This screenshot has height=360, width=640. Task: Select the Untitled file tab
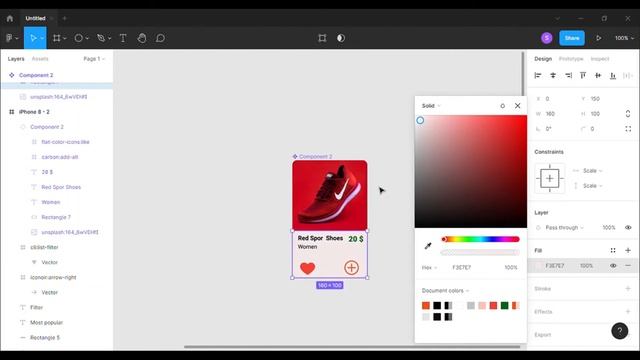point(36,18)
